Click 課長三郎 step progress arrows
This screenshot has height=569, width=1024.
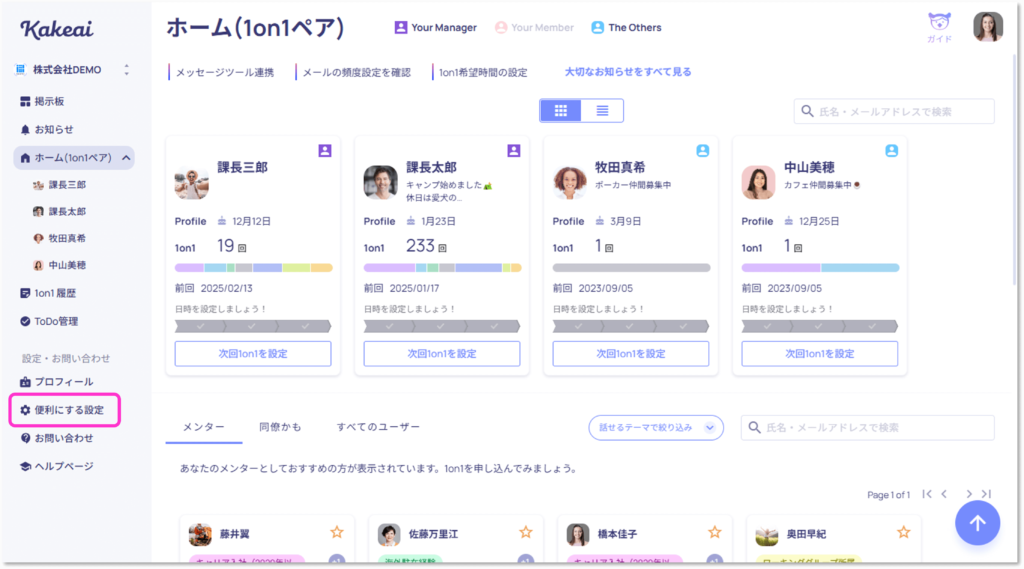click(x=253, y=326)
